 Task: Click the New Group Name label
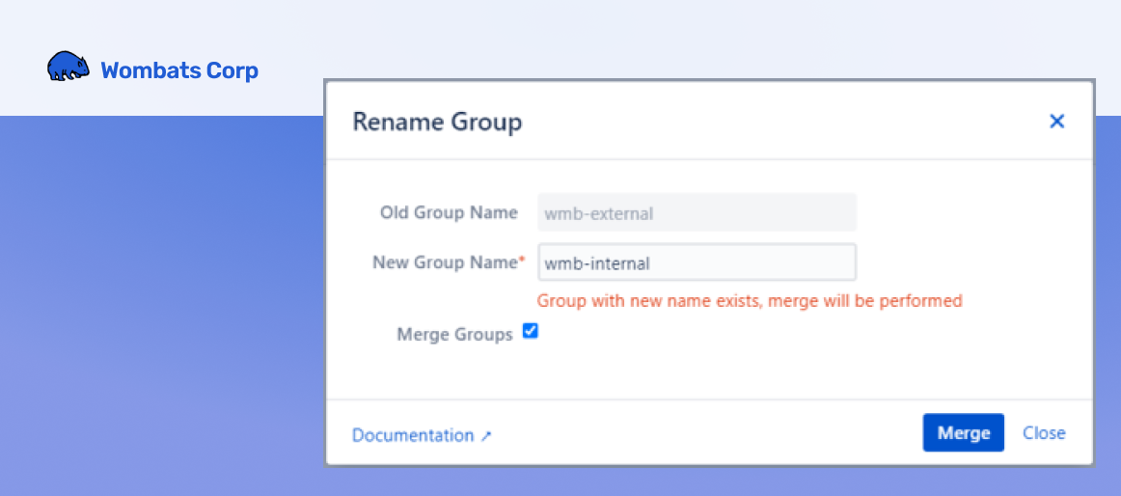(443, 262)
